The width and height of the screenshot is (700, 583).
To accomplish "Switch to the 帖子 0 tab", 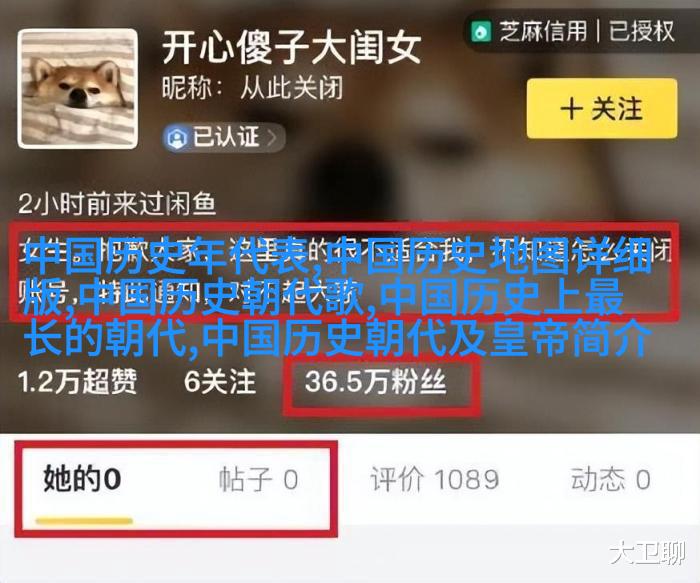I will pyautogui.click(x=258, y=480).
